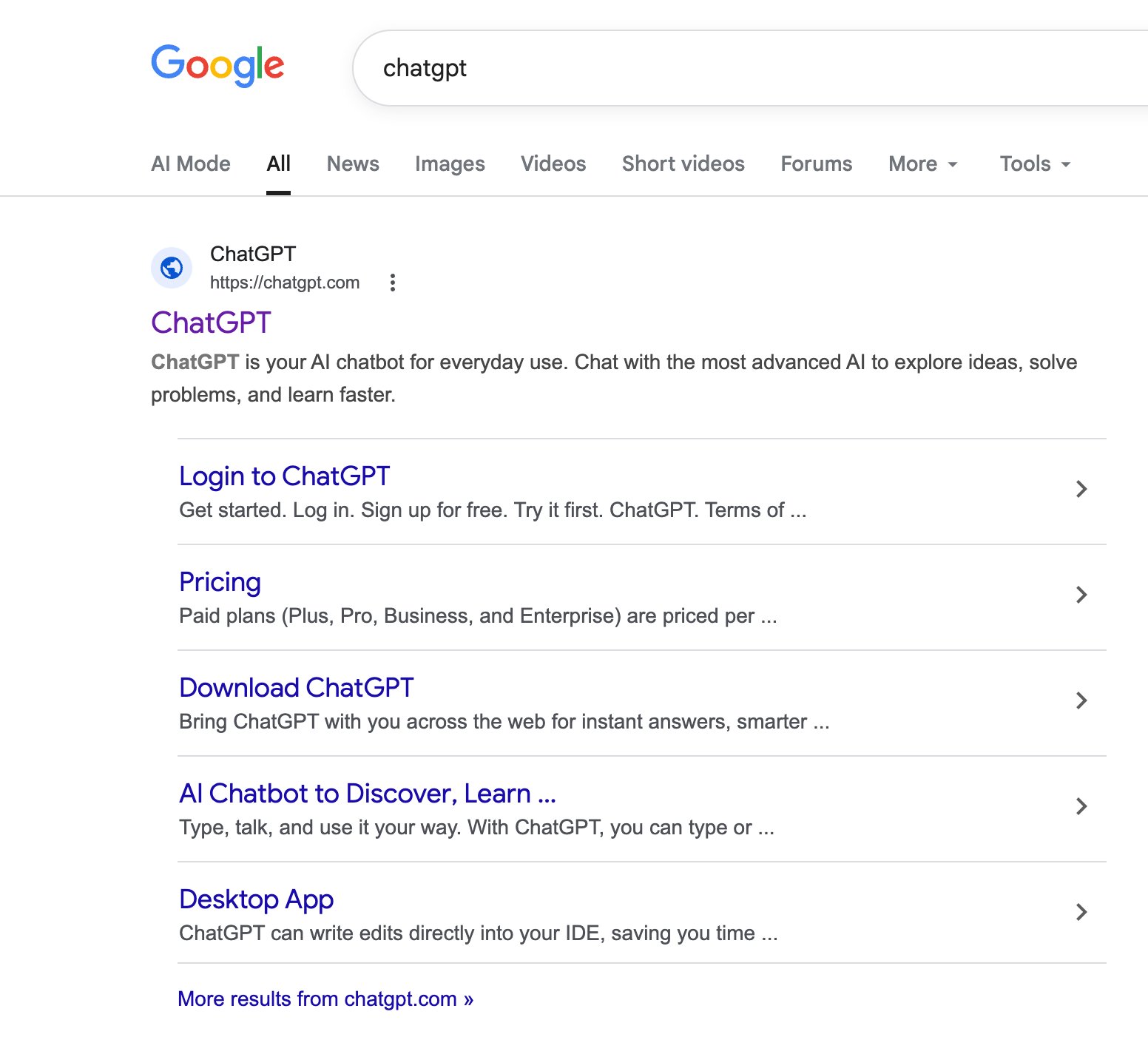Click the Login to ChatGPT sitelink
Viewport: 1148px width, 1037px height.
[284, 476]
